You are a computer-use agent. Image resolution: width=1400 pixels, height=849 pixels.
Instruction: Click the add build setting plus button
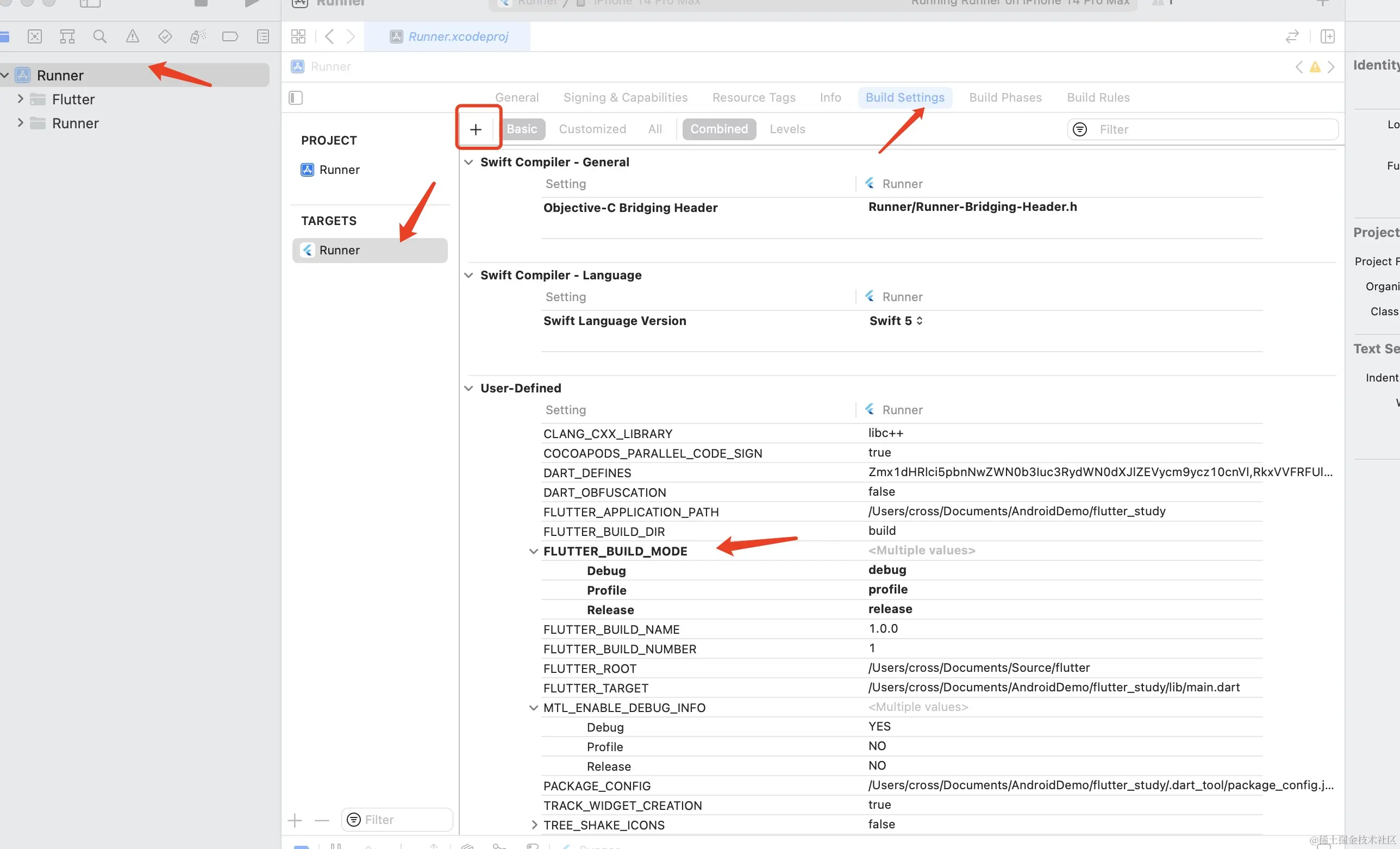click(x=476, y=129)
